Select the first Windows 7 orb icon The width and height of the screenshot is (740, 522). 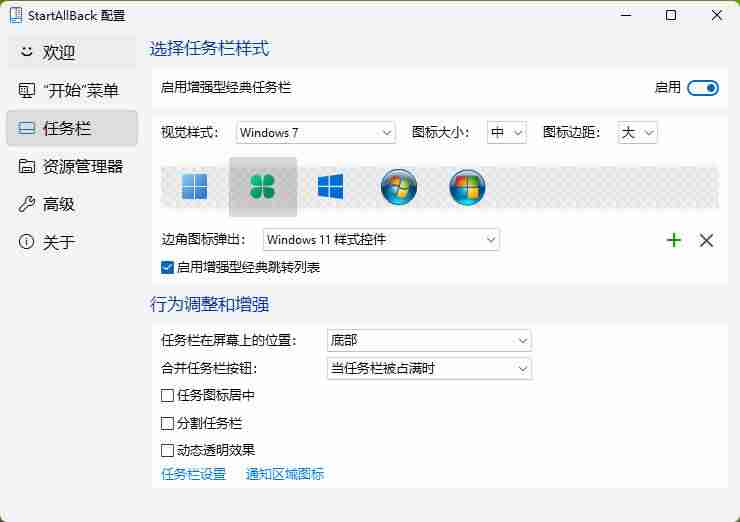point(399,187)
